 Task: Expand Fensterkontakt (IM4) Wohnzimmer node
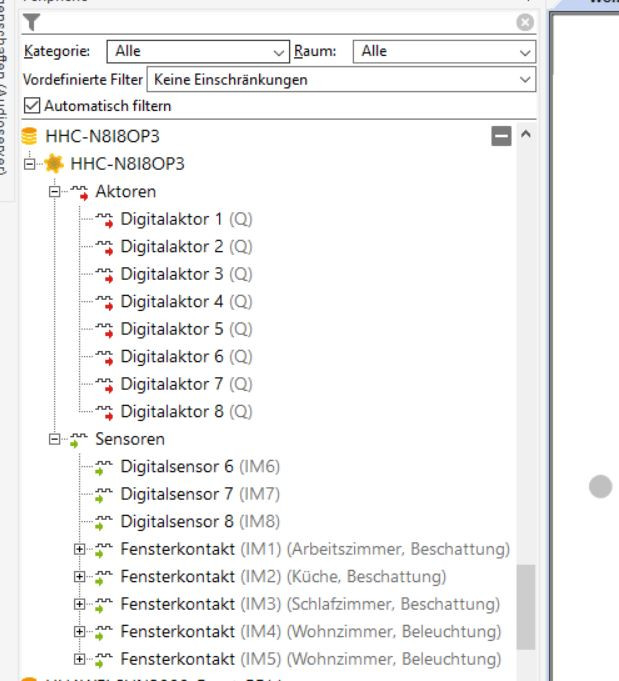click(x=79, y=631)
